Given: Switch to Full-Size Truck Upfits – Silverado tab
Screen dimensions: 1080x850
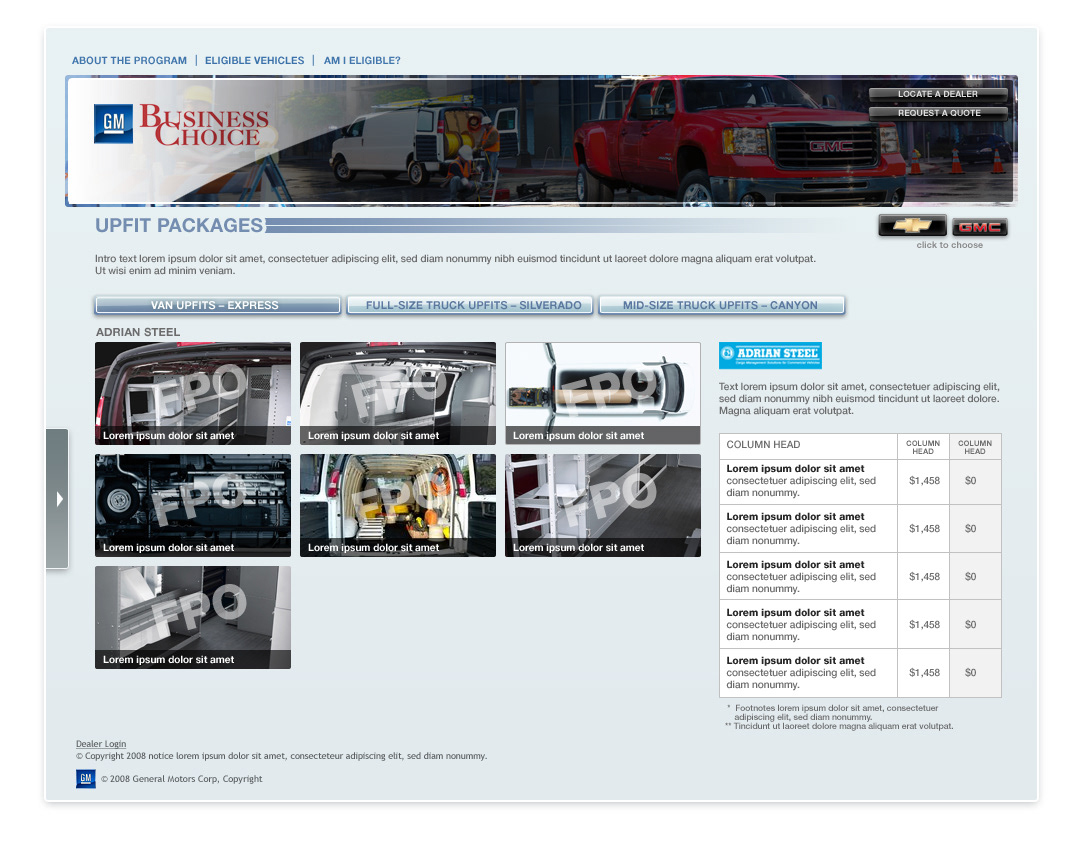Looking at the screenshot, I should click(470, 305).
